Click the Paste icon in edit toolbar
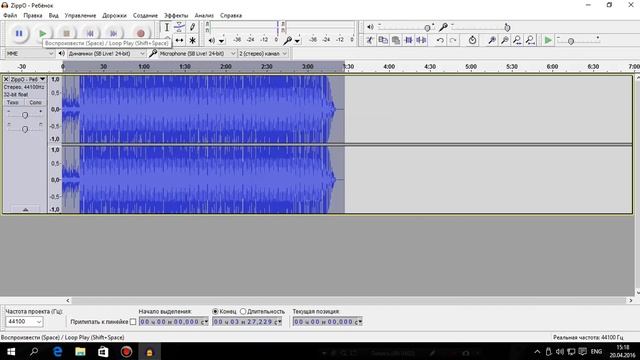 (x=396, y=40)
